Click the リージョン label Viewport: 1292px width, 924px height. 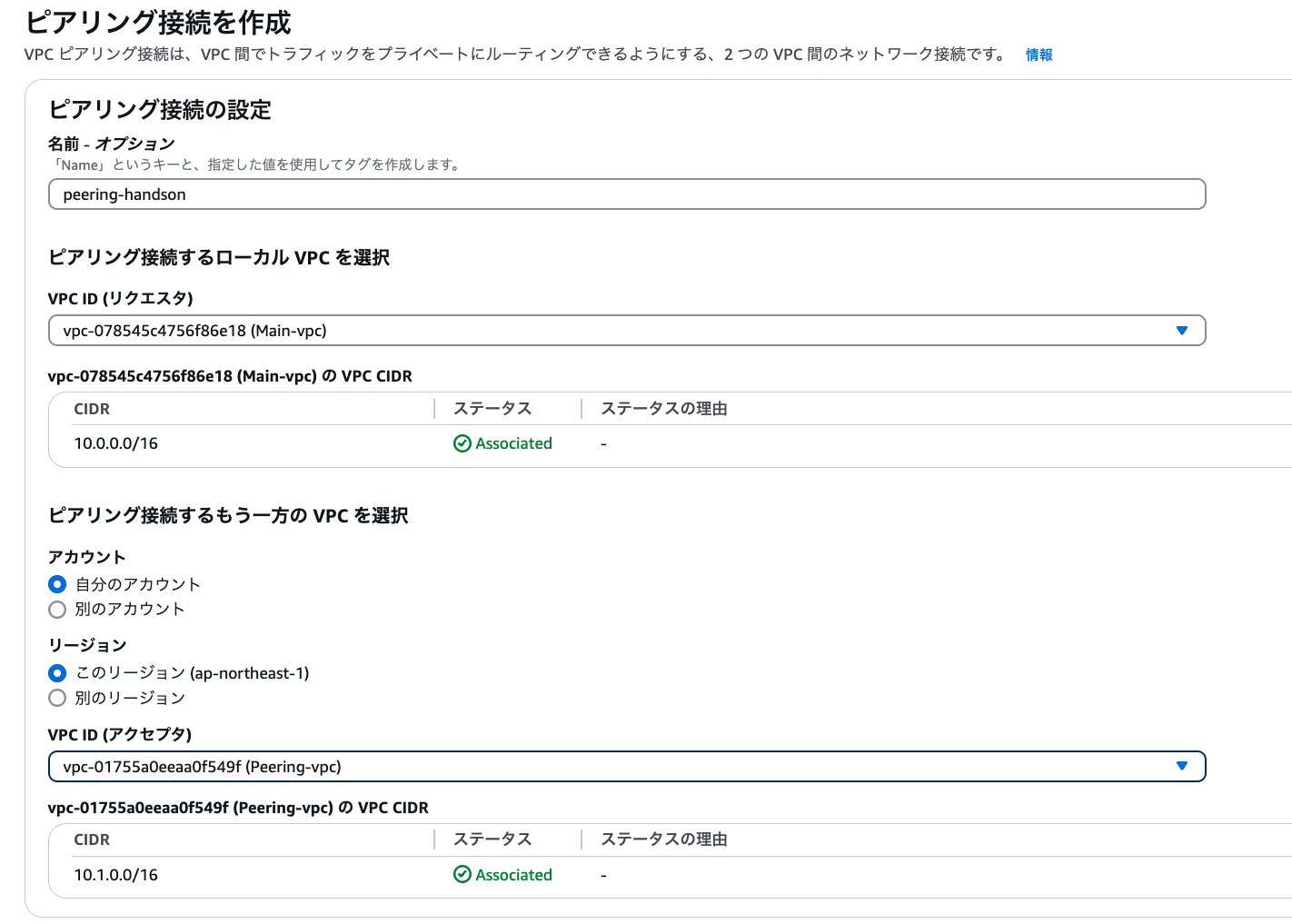[x=87, y=645]
